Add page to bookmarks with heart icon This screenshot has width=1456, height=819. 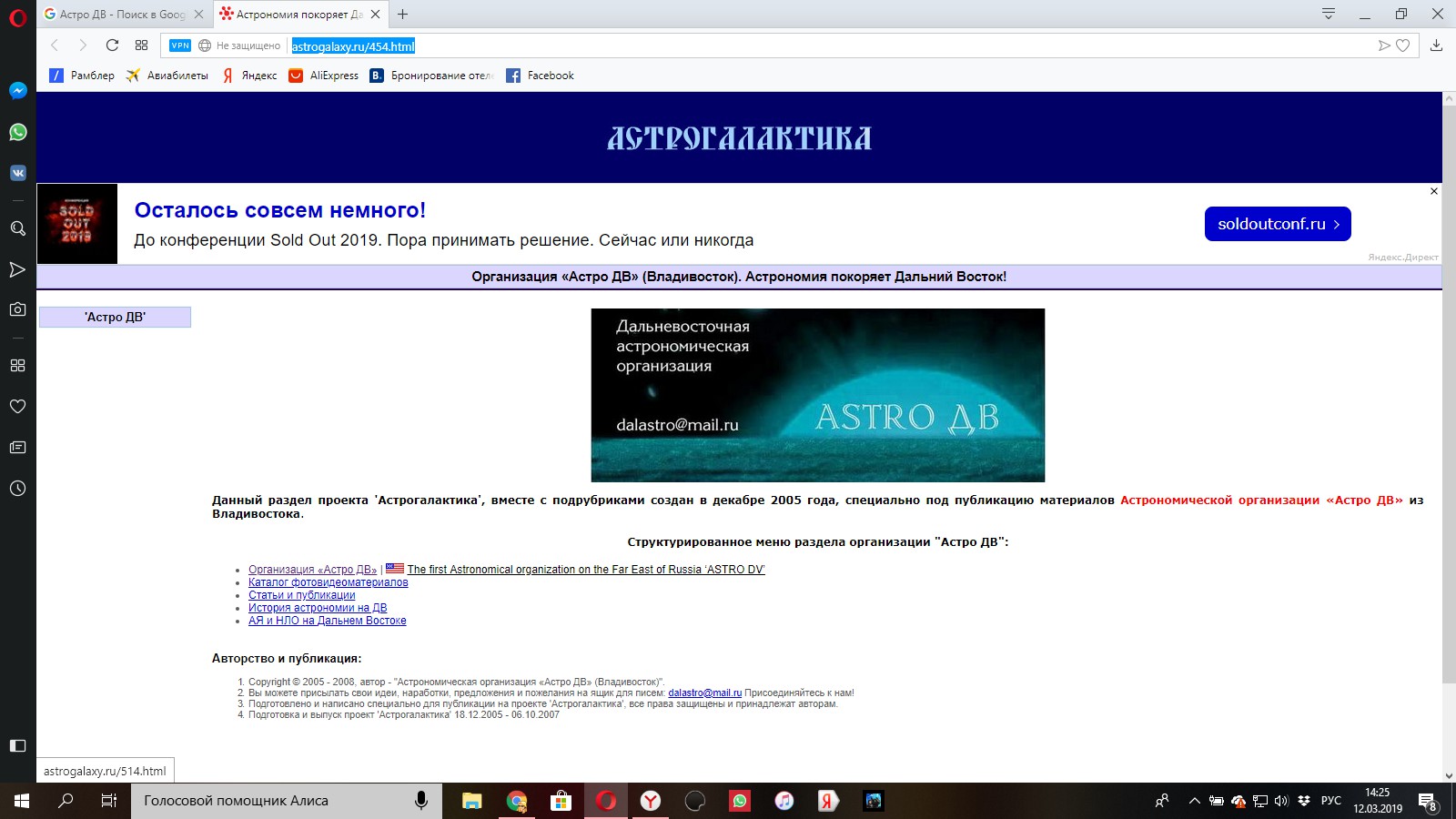pyautogui.click(x=1403, y=45)
